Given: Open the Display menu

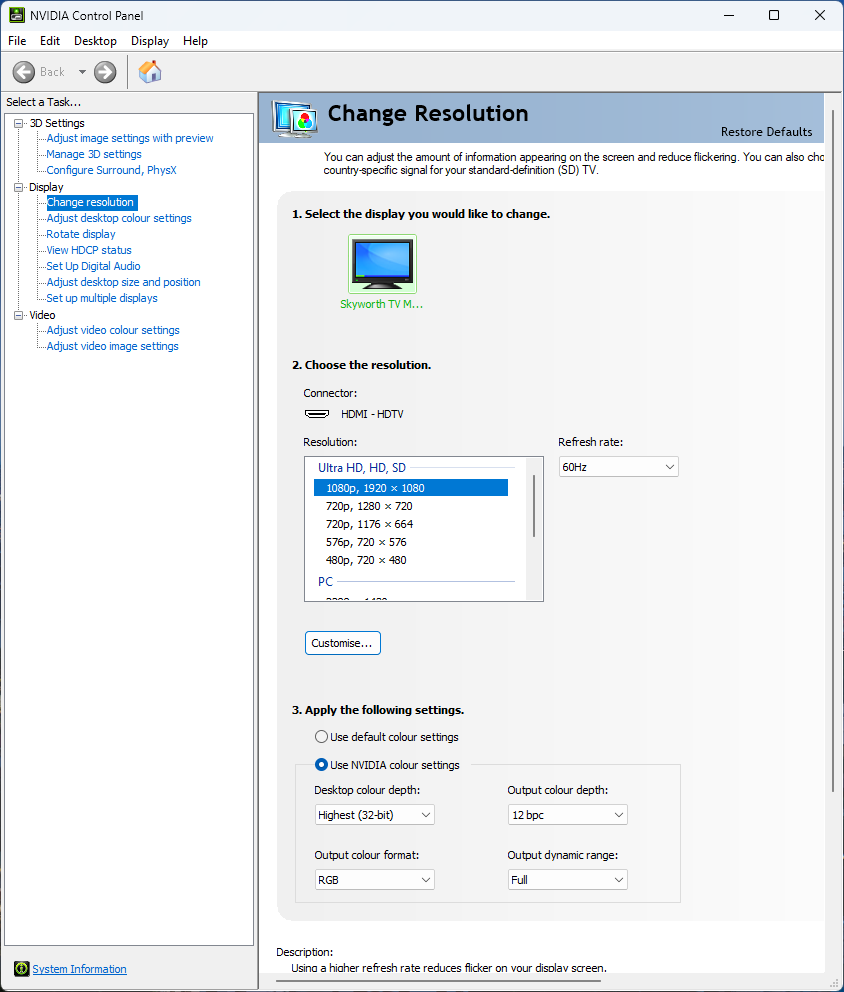Looking at the screenshot, I should 150,40.
